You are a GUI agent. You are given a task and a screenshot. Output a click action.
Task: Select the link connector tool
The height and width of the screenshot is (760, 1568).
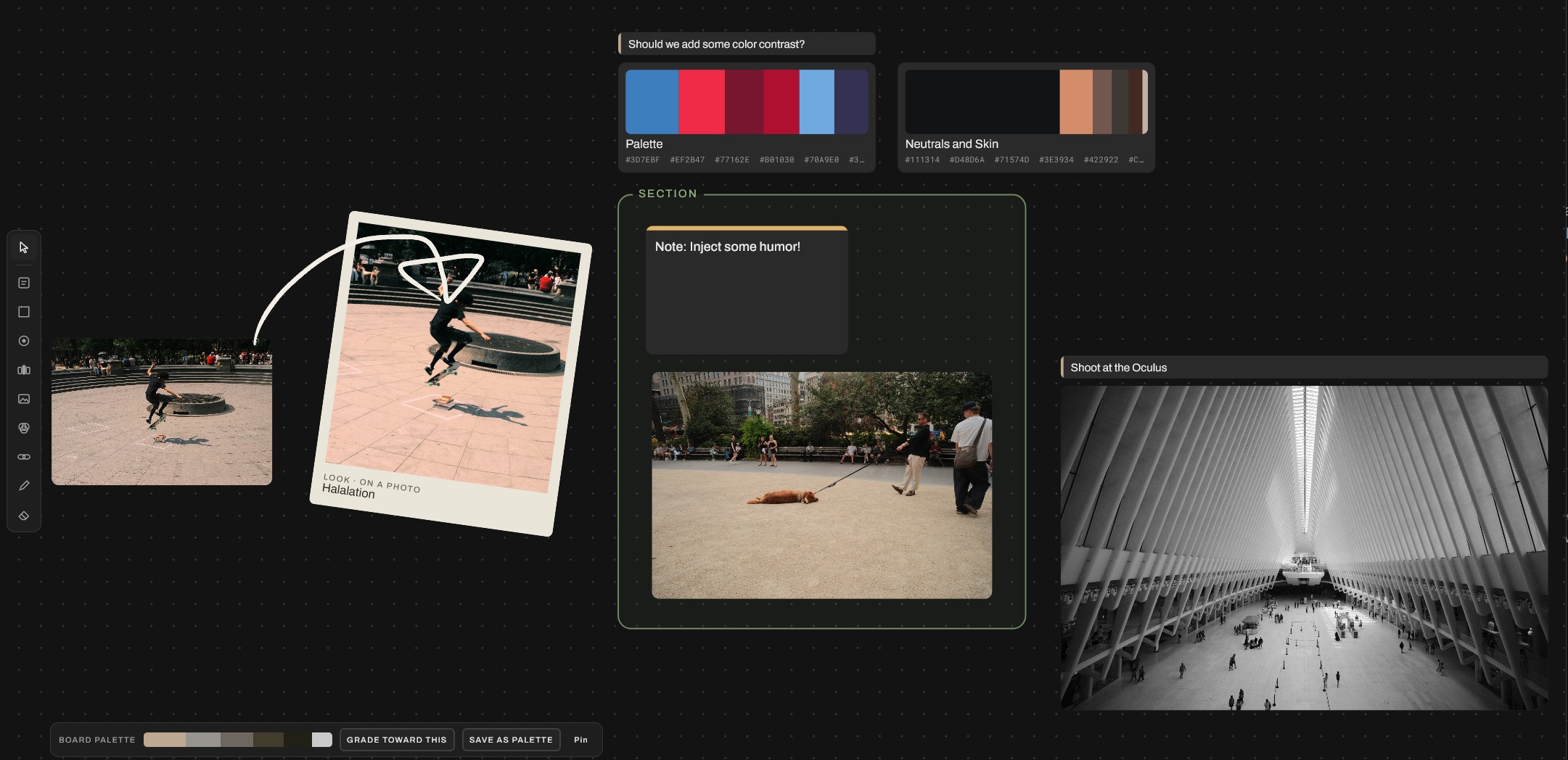coord(24,457)
